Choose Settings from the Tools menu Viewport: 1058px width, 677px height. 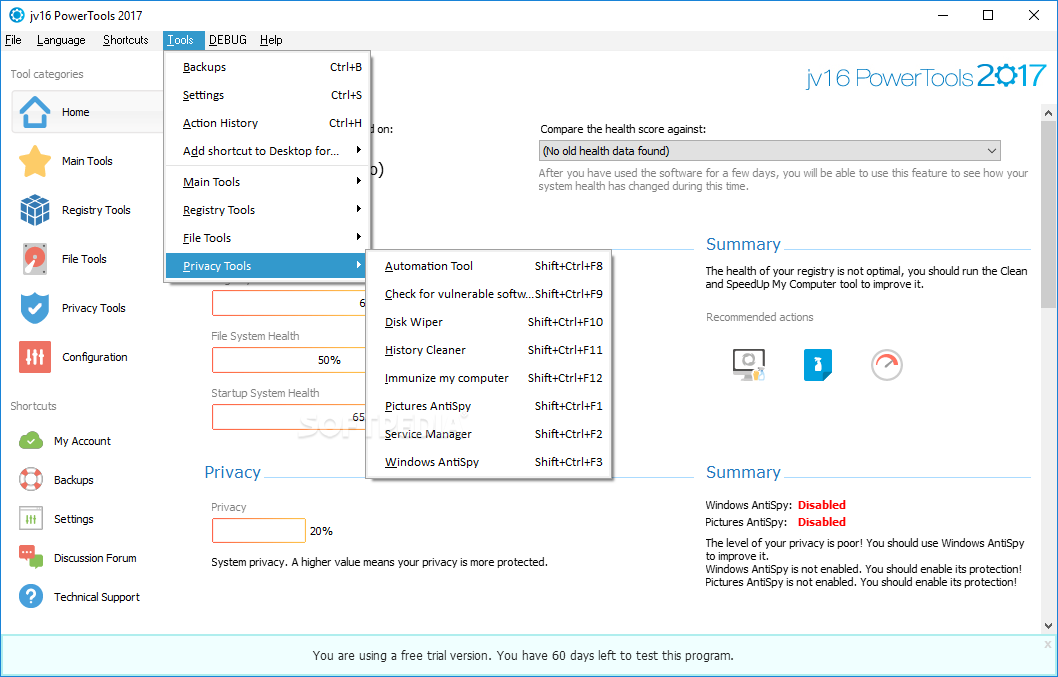point(268,95)
